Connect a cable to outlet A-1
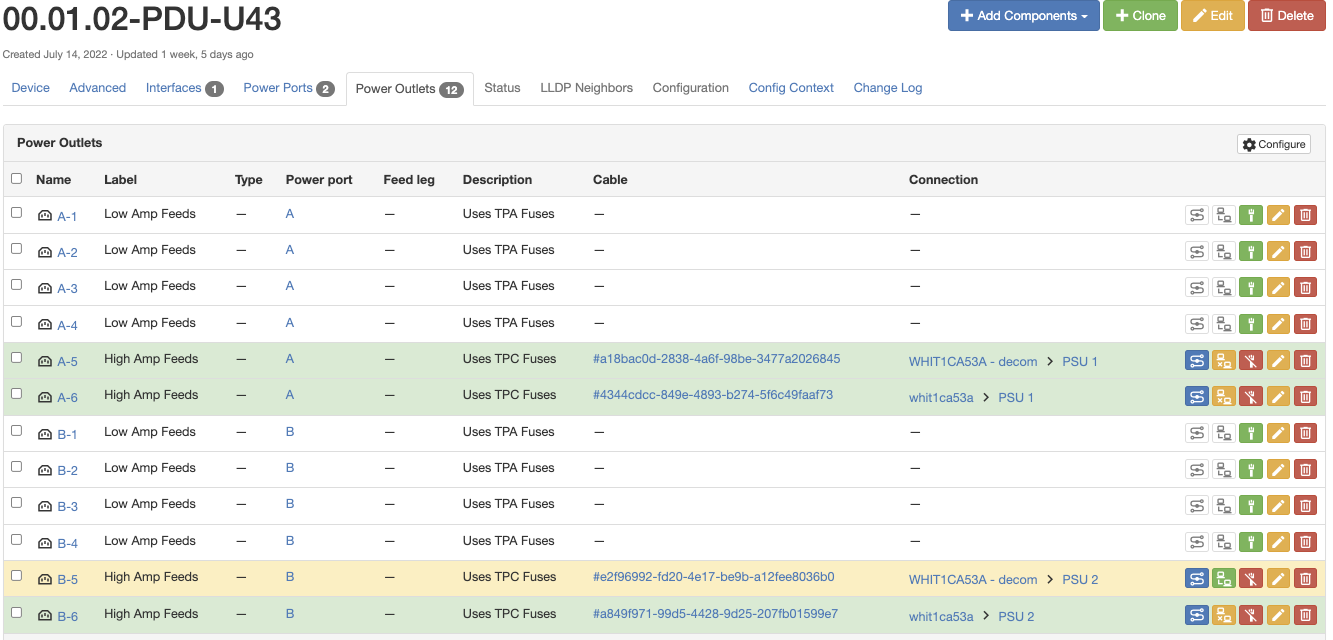Viewport: 1333px width, 640px height. pyautogui.click(x=1251, y=214)
